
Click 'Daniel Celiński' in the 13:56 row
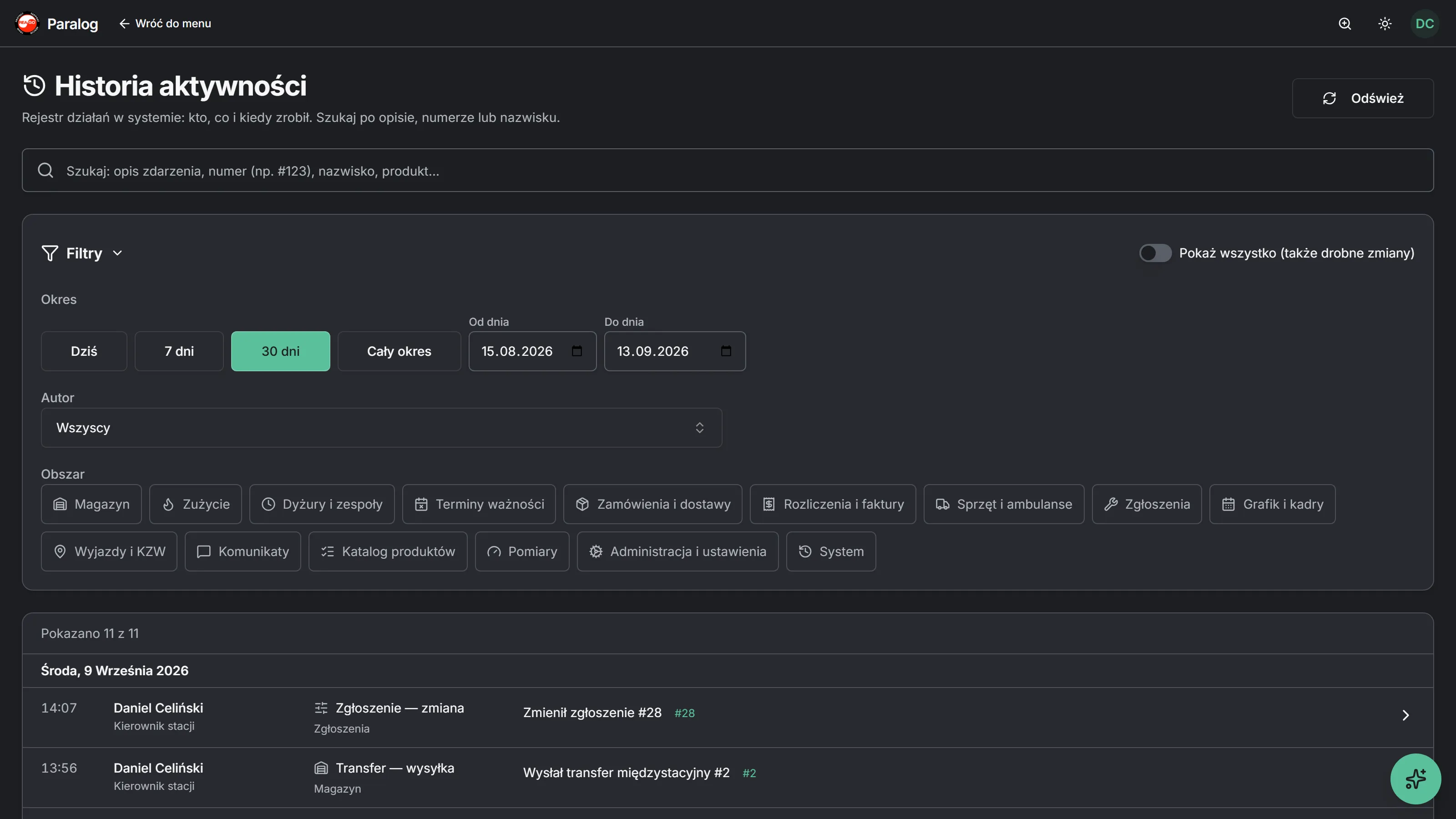[x=158, y=768]
